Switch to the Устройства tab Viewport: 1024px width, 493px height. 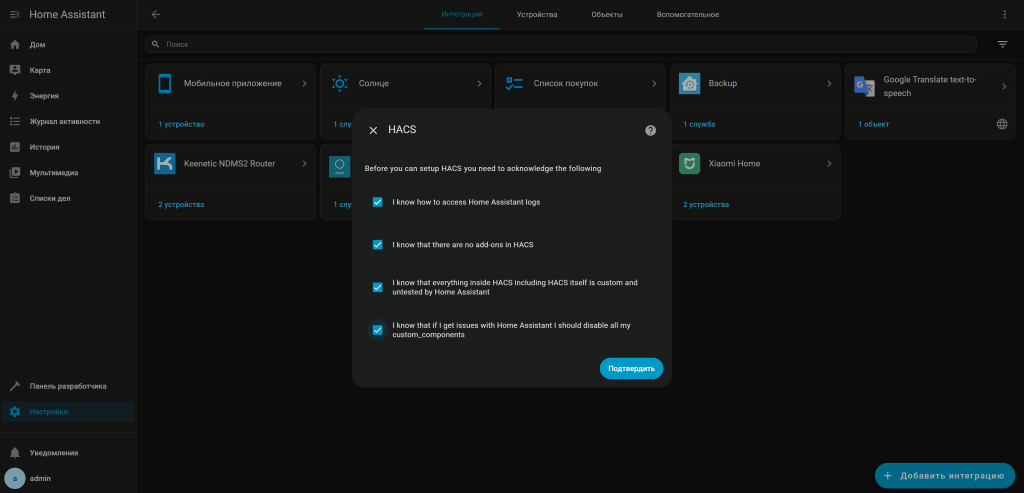click(537, 14)
